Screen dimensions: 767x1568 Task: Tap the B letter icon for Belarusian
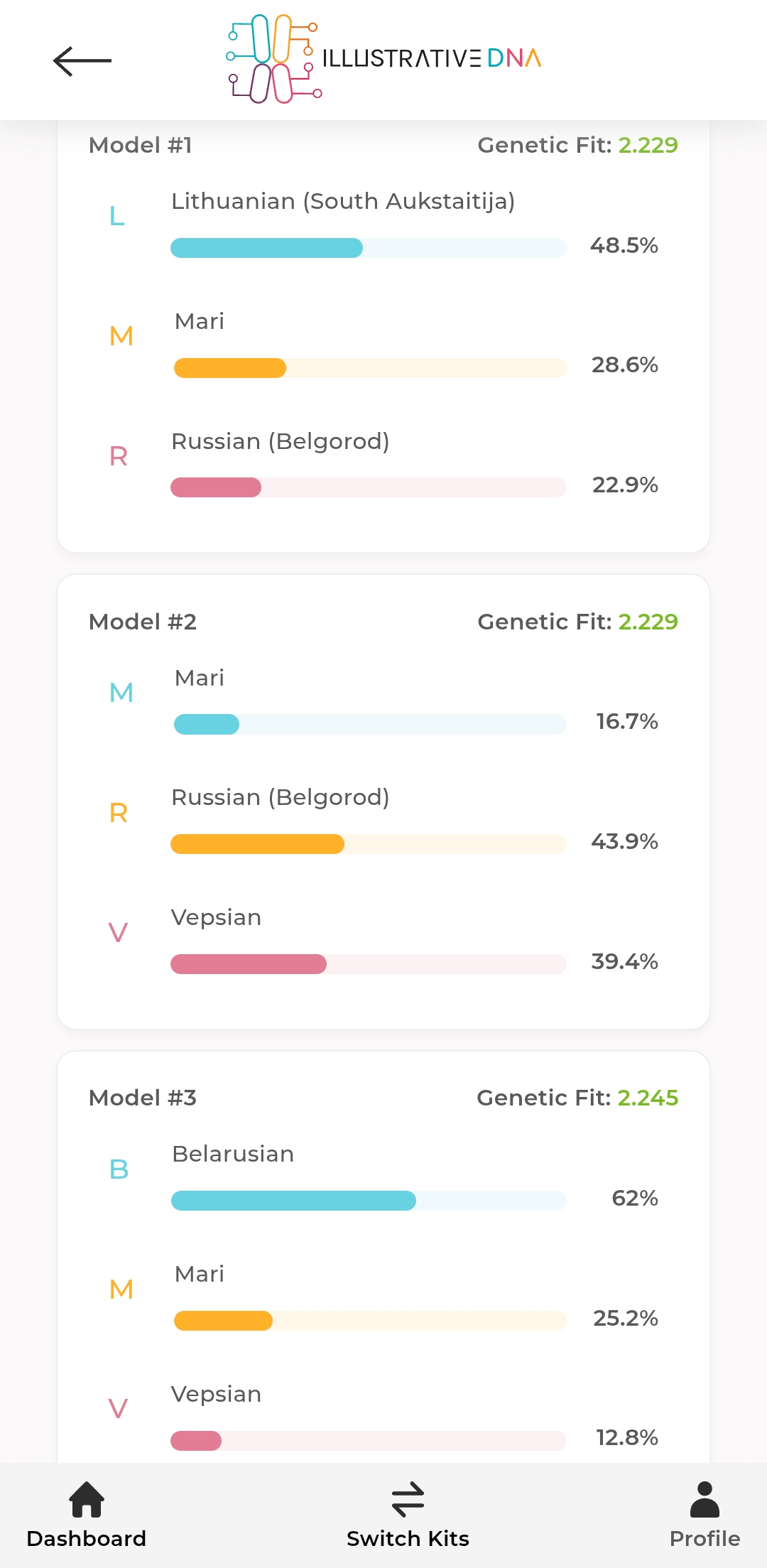click(x=119, y=1169)
